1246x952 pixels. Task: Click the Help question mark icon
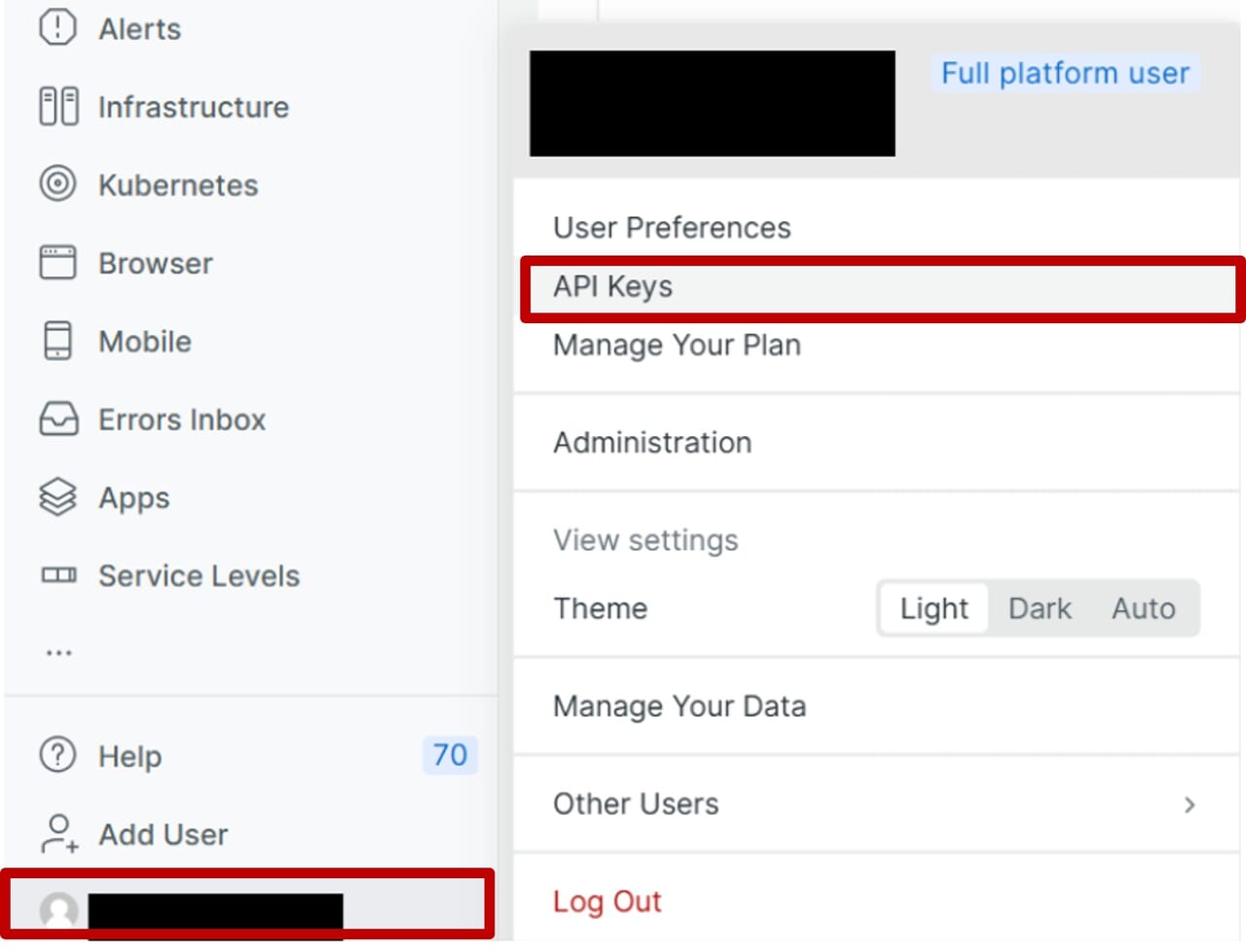tap(57, 755)
